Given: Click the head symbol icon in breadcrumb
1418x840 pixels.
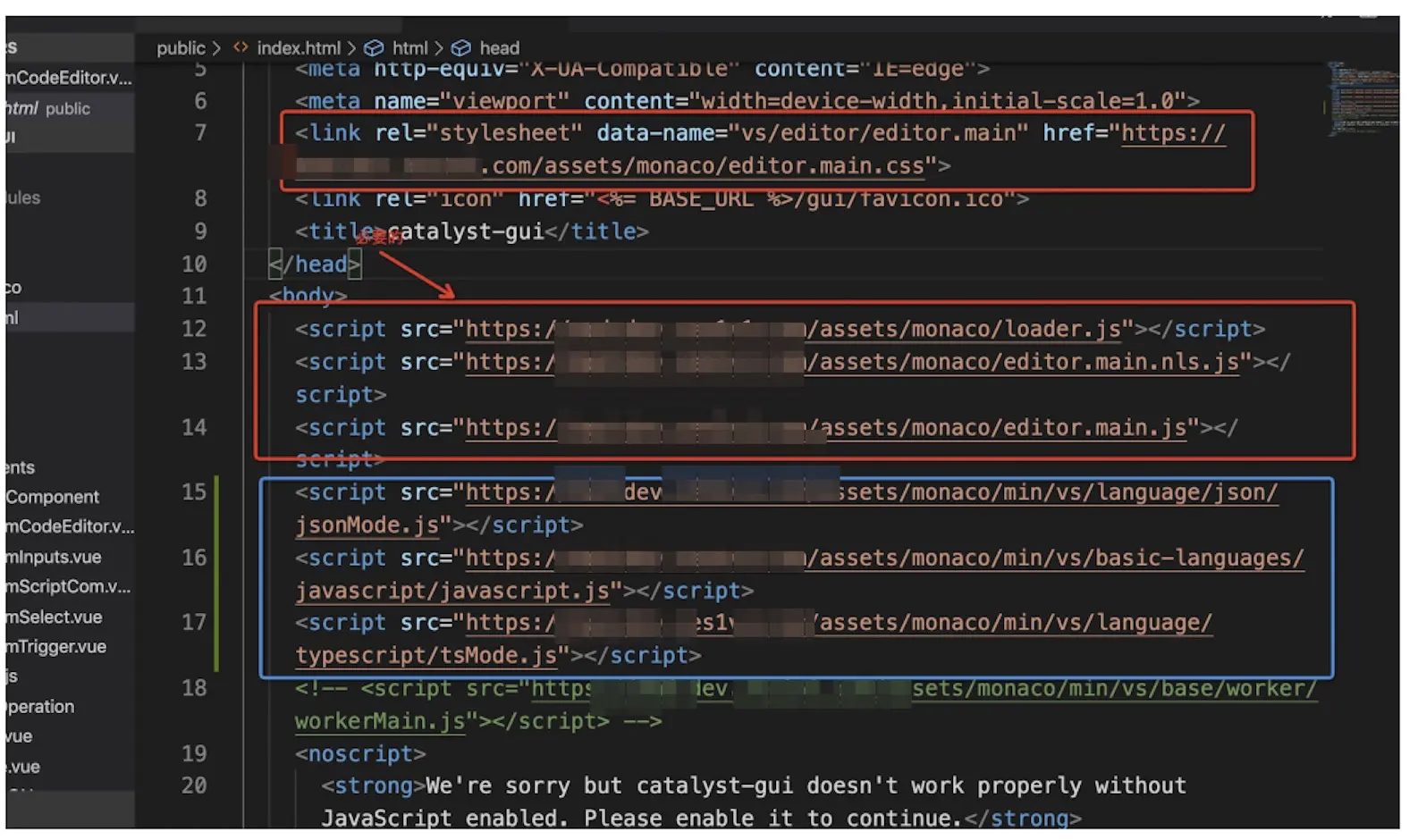Looking at the screenshot, I should [460, 47].
